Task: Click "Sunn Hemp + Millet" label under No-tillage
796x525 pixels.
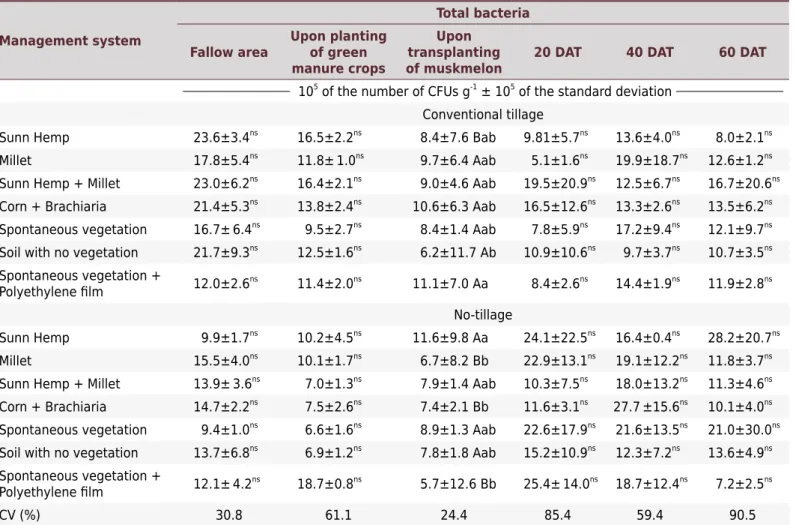Action: (x=60, y=384)
